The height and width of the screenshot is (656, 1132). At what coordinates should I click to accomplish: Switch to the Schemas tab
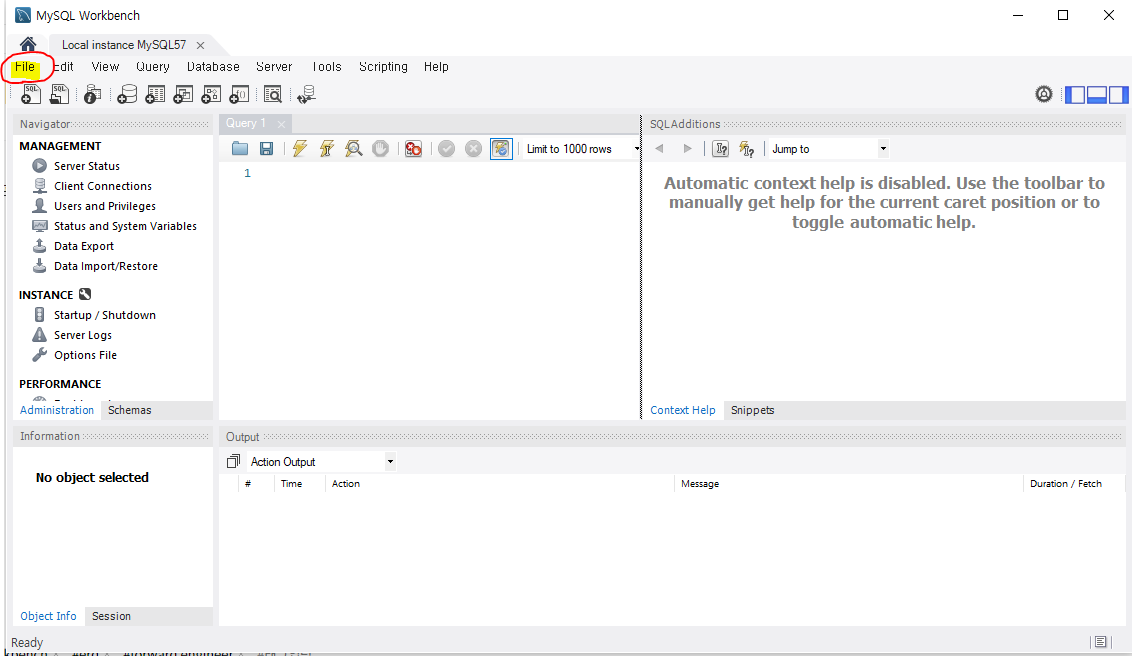(129, 410)
